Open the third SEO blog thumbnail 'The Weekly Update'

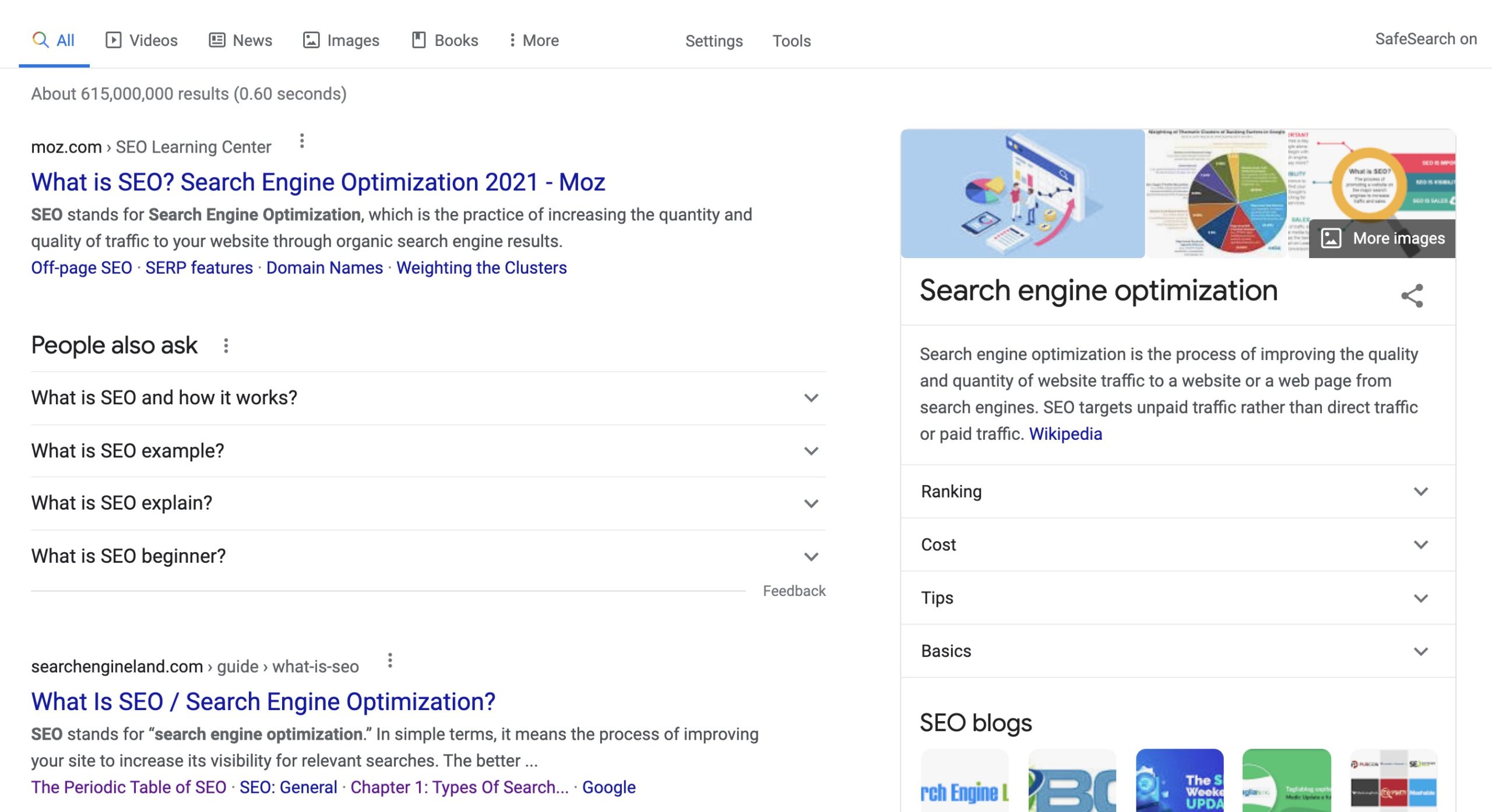coord(1180,781)
